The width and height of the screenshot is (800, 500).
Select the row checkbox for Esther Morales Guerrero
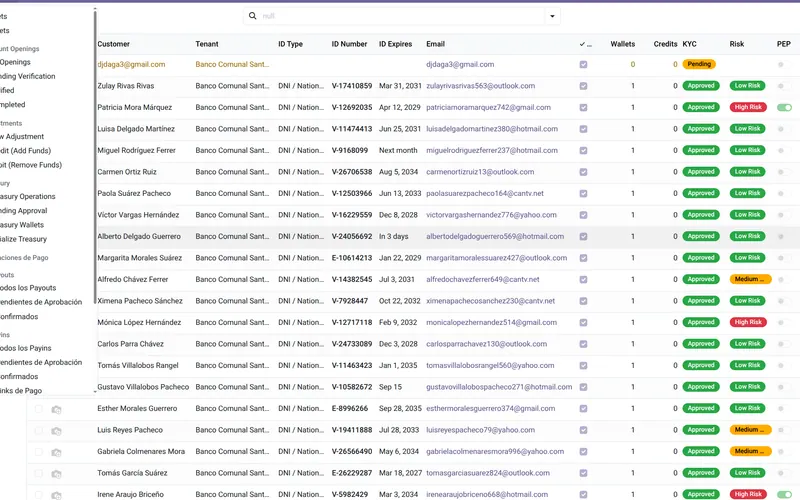[38, 409]
